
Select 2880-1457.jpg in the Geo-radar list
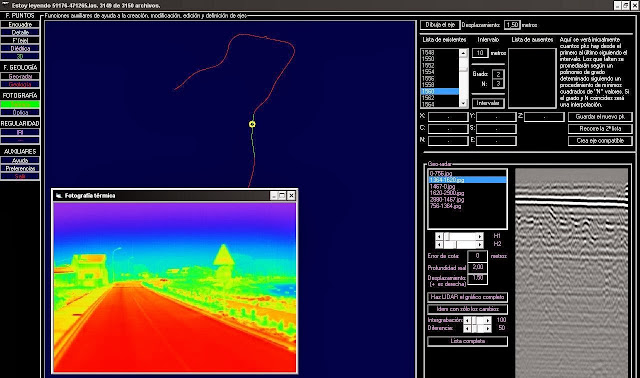click(x=447, y=200)
